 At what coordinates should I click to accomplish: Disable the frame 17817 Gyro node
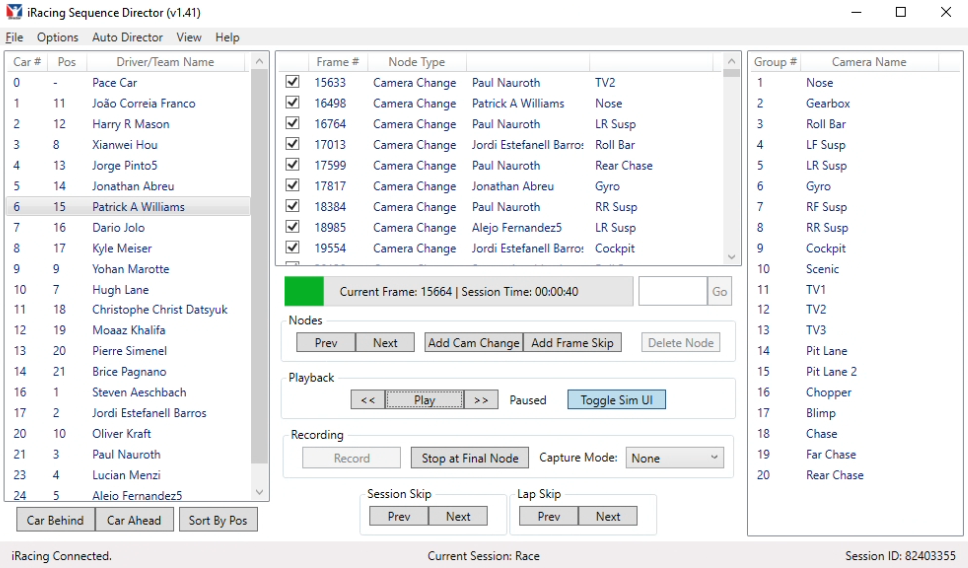[293, 185]
